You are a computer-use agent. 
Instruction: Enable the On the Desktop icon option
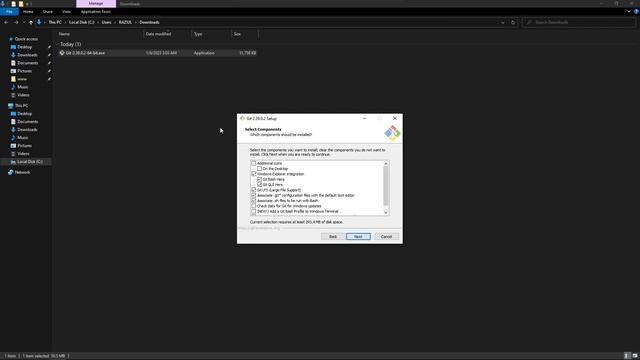[x=259, y=169]
